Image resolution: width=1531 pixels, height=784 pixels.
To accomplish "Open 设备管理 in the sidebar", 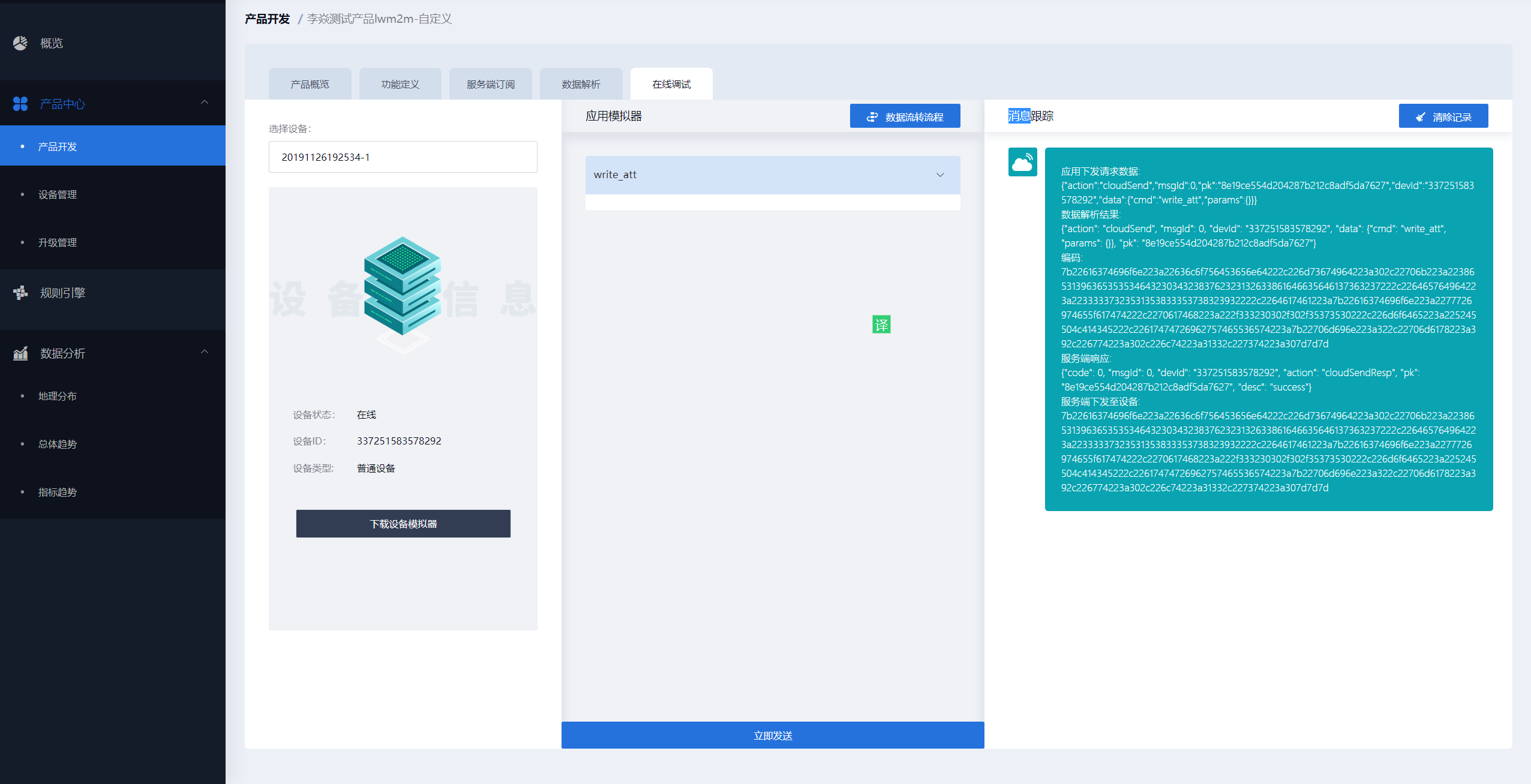I will coord(58,194).
